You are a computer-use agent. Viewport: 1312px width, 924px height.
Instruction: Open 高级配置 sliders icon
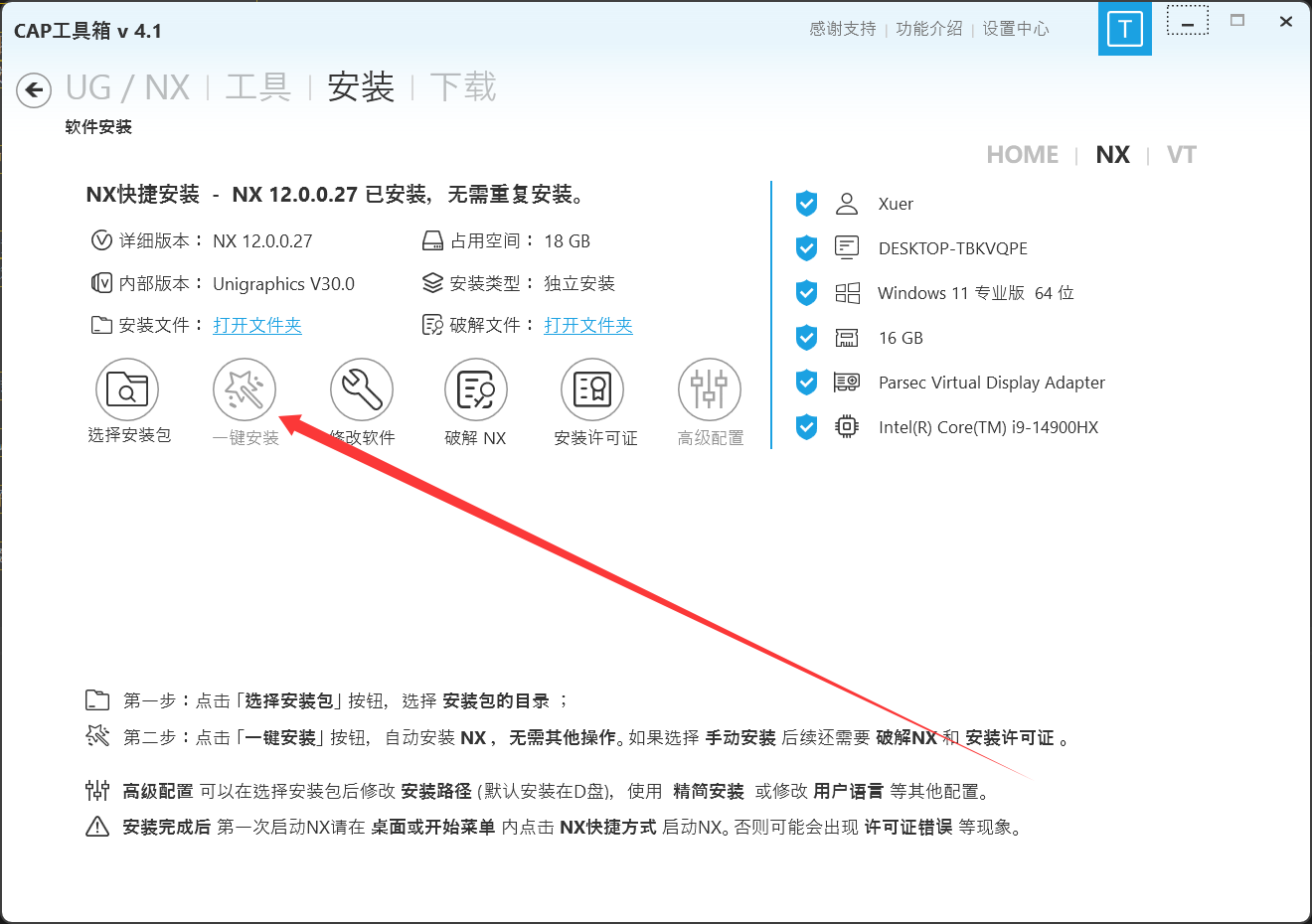pyautogui.click(x=710, y=389)
